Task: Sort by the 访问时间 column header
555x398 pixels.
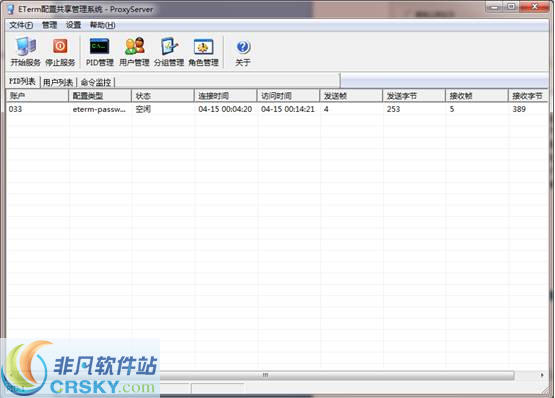Action: coord(288,96)
